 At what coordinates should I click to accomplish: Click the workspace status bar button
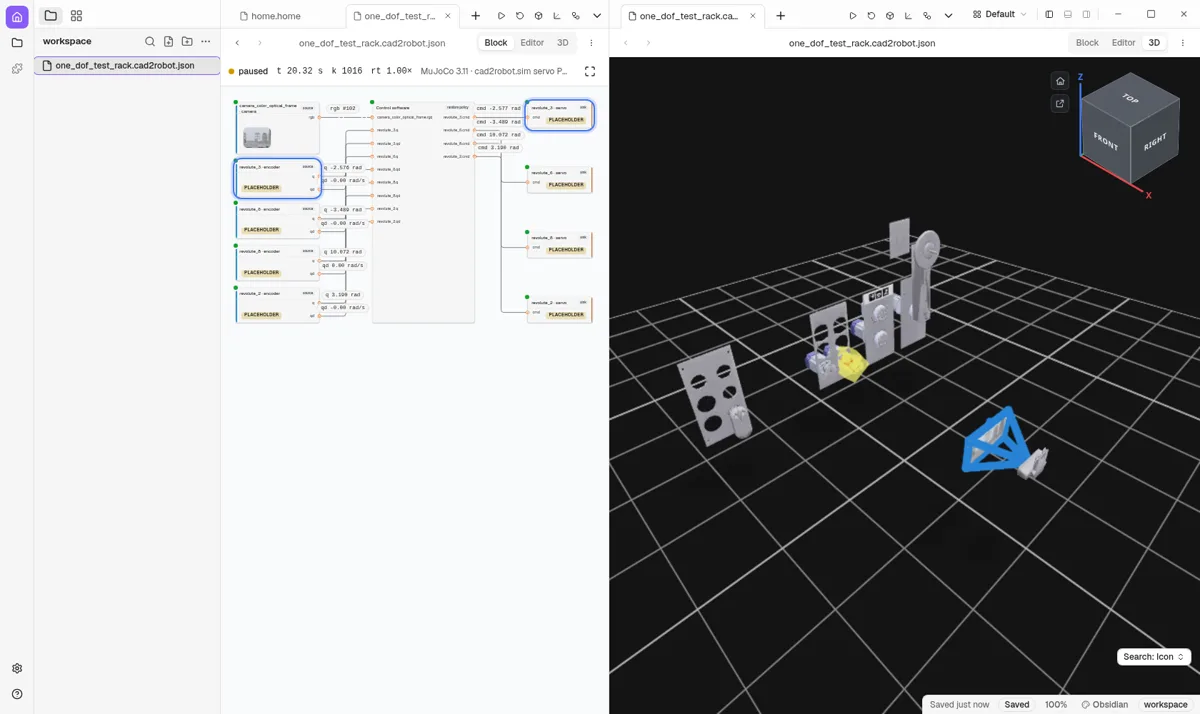(x=1165, y=705)
